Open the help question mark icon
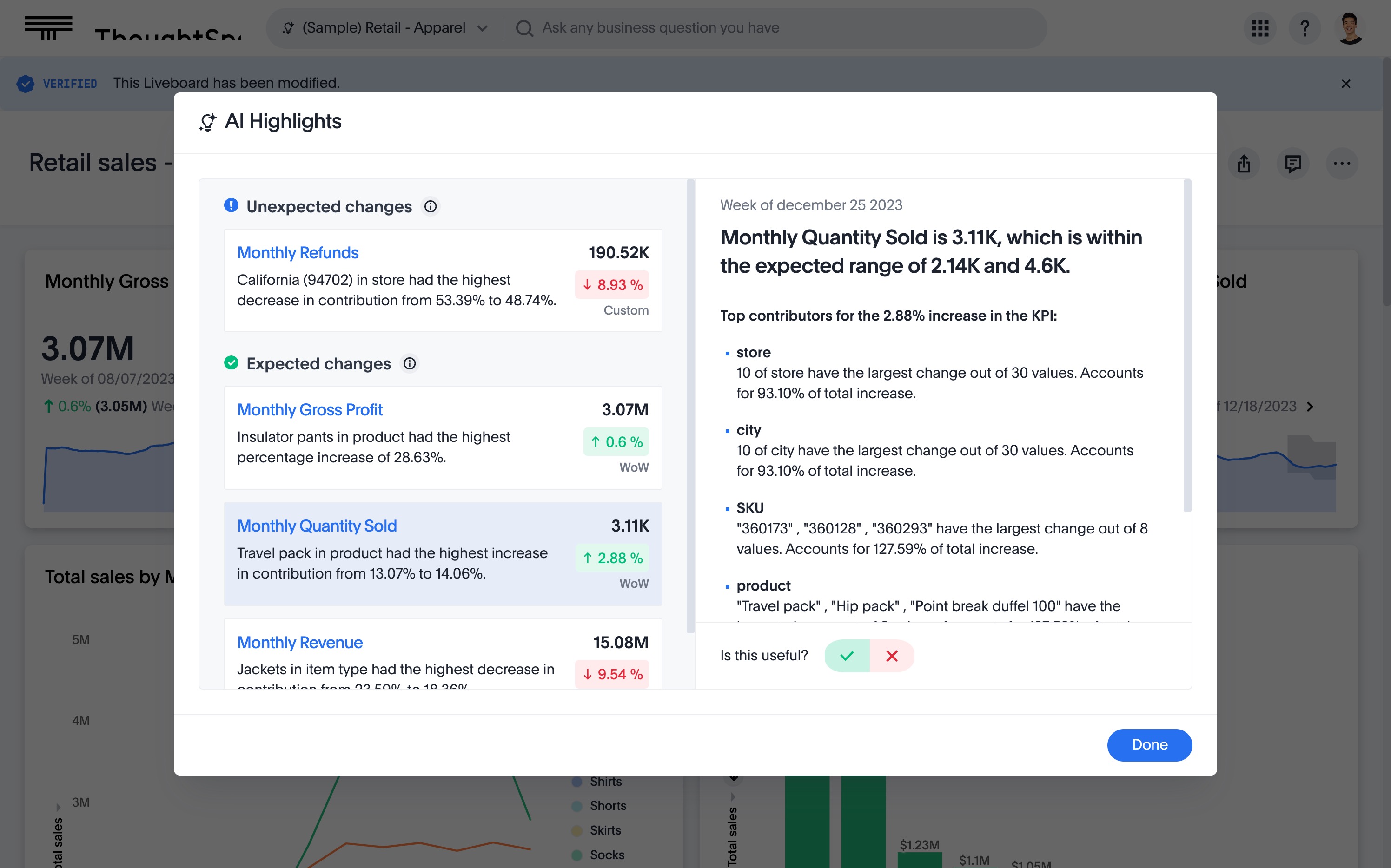 [x=1304, y=28]
